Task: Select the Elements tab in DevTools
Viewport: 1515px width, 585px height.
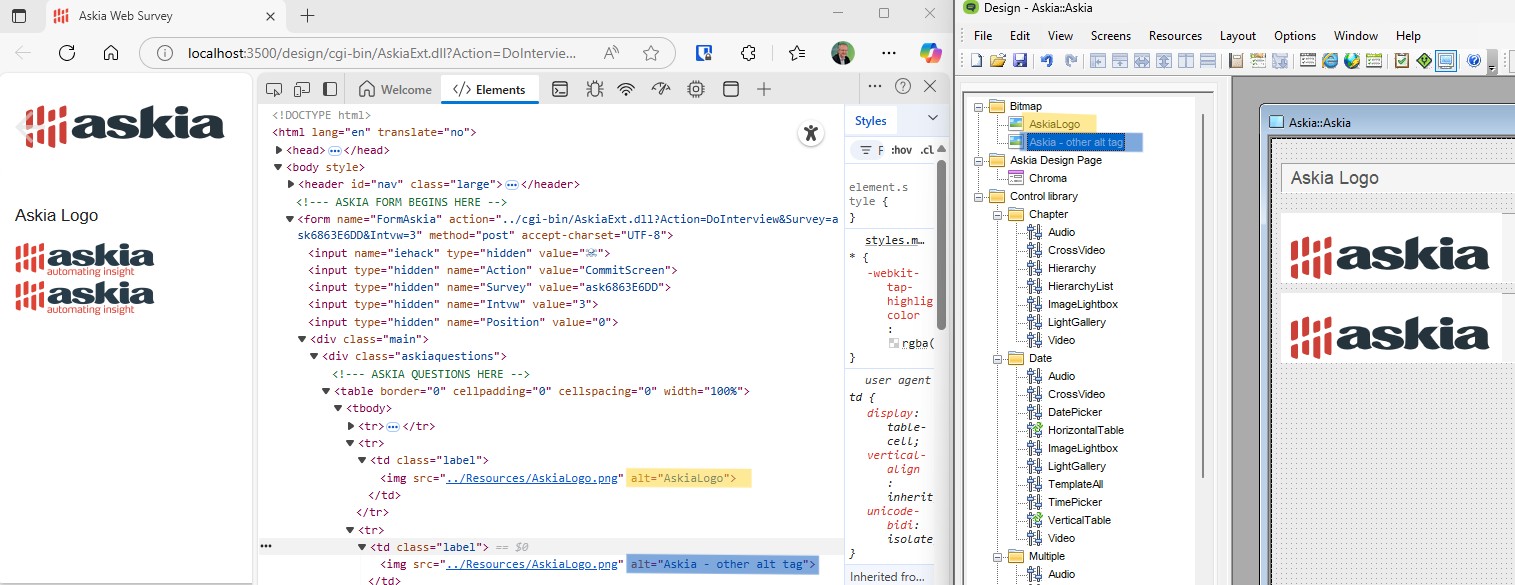Action: pos(490,89)
